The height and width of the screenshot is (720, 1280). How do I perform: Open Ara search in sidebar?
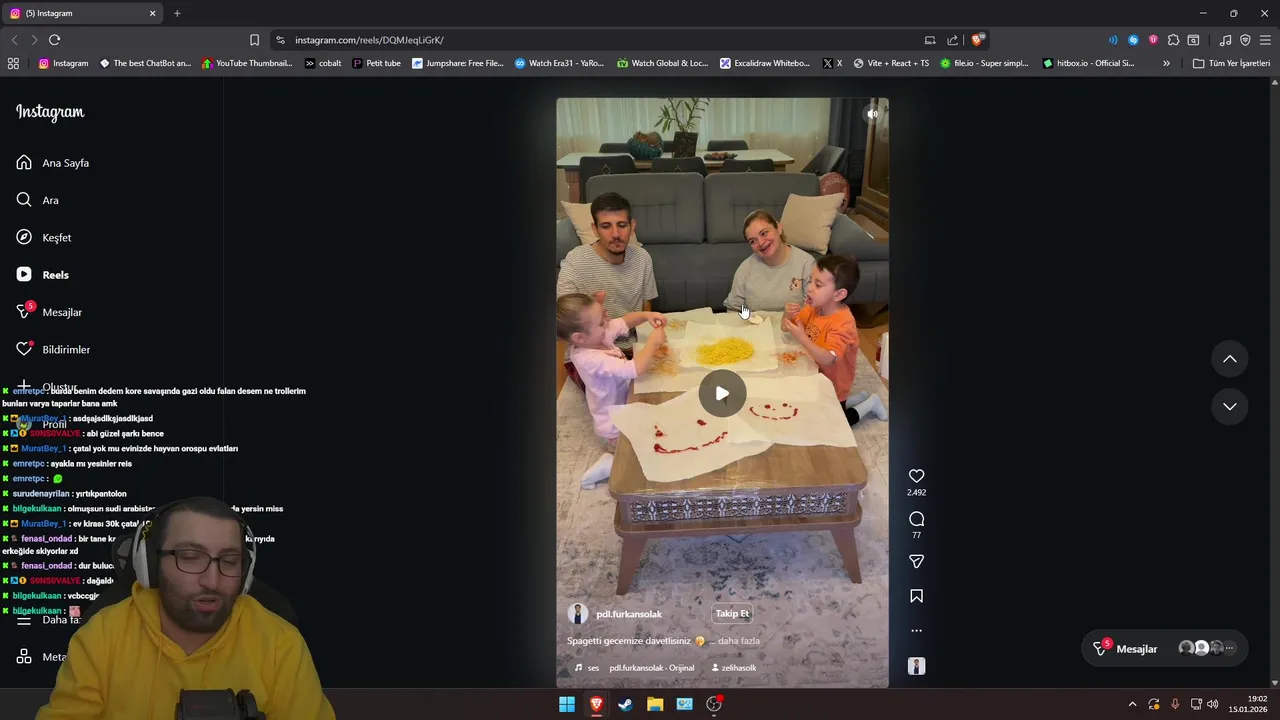point(37,200)
